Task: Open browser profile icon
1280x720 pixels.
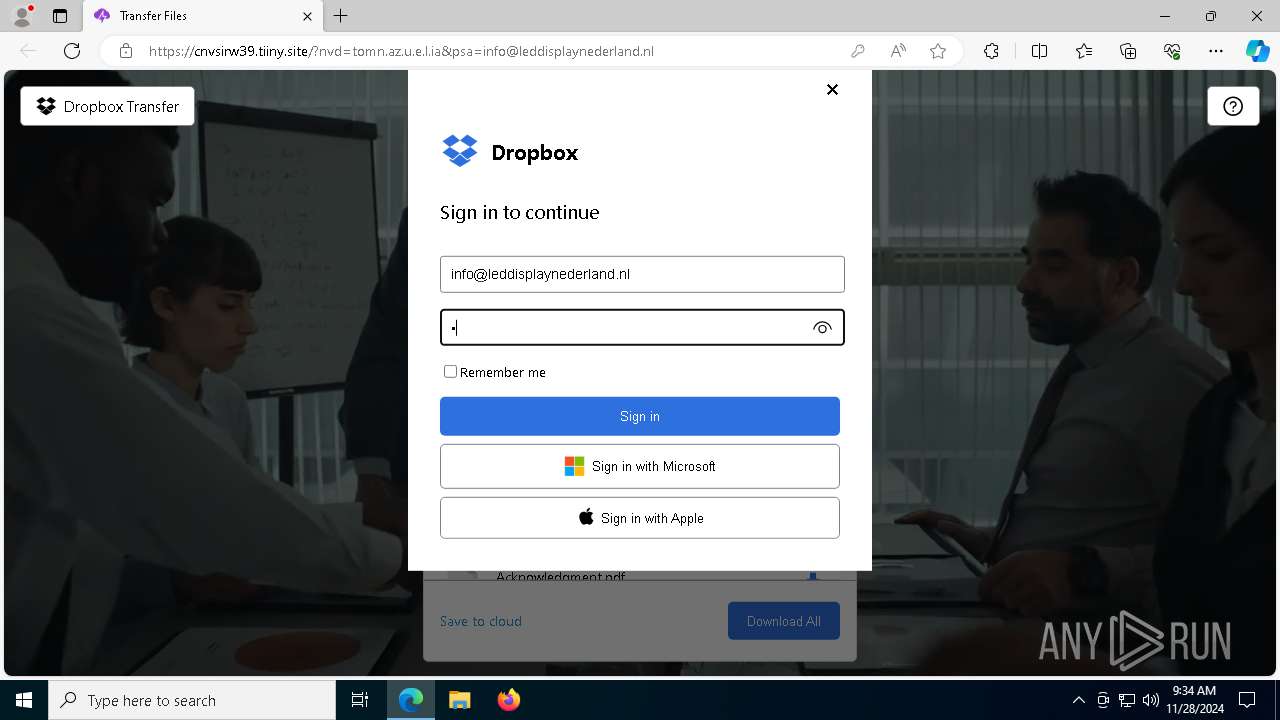Action: click(x=22, y=16)
